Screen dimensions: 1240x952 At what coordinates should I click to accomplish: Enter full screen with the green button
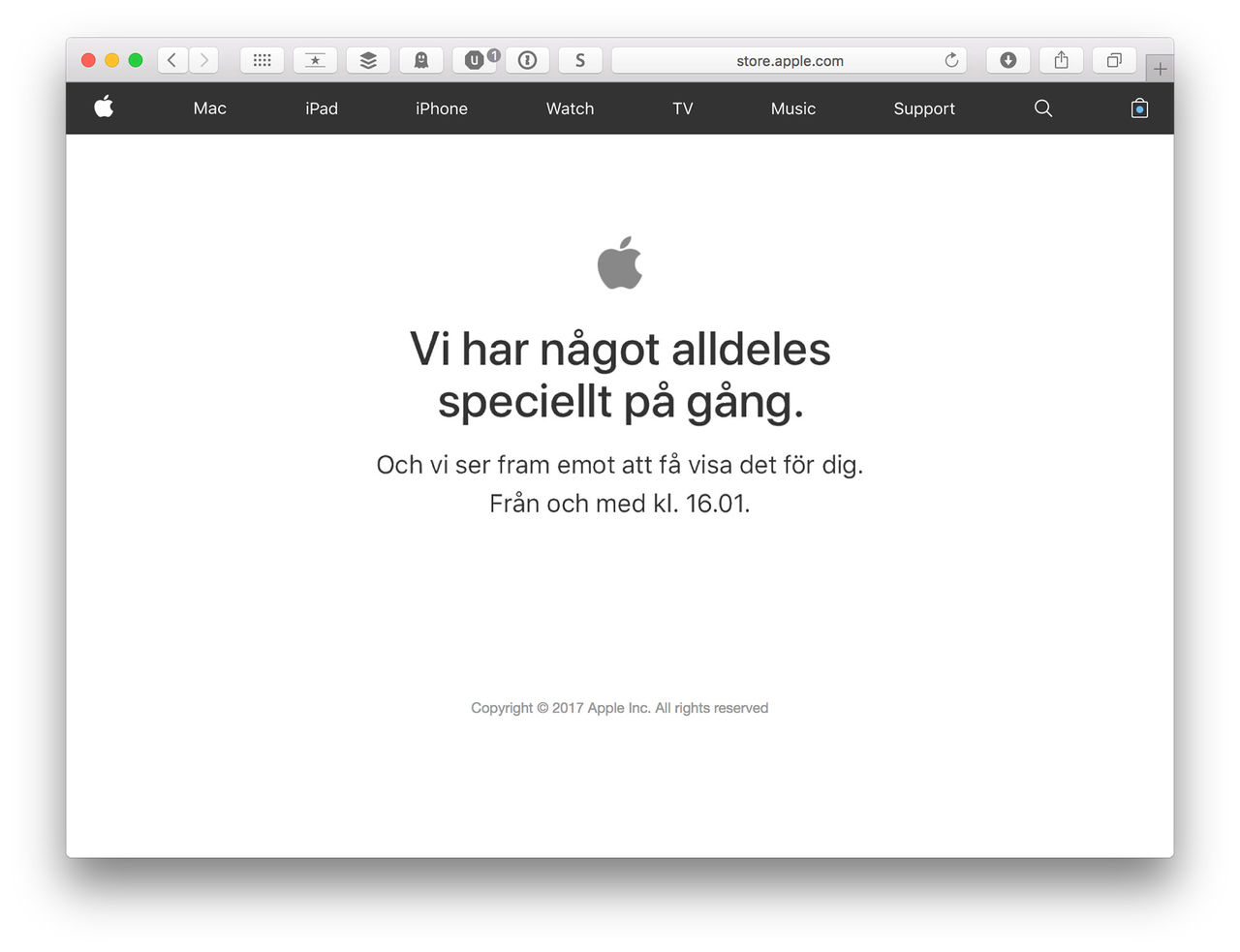136,60
